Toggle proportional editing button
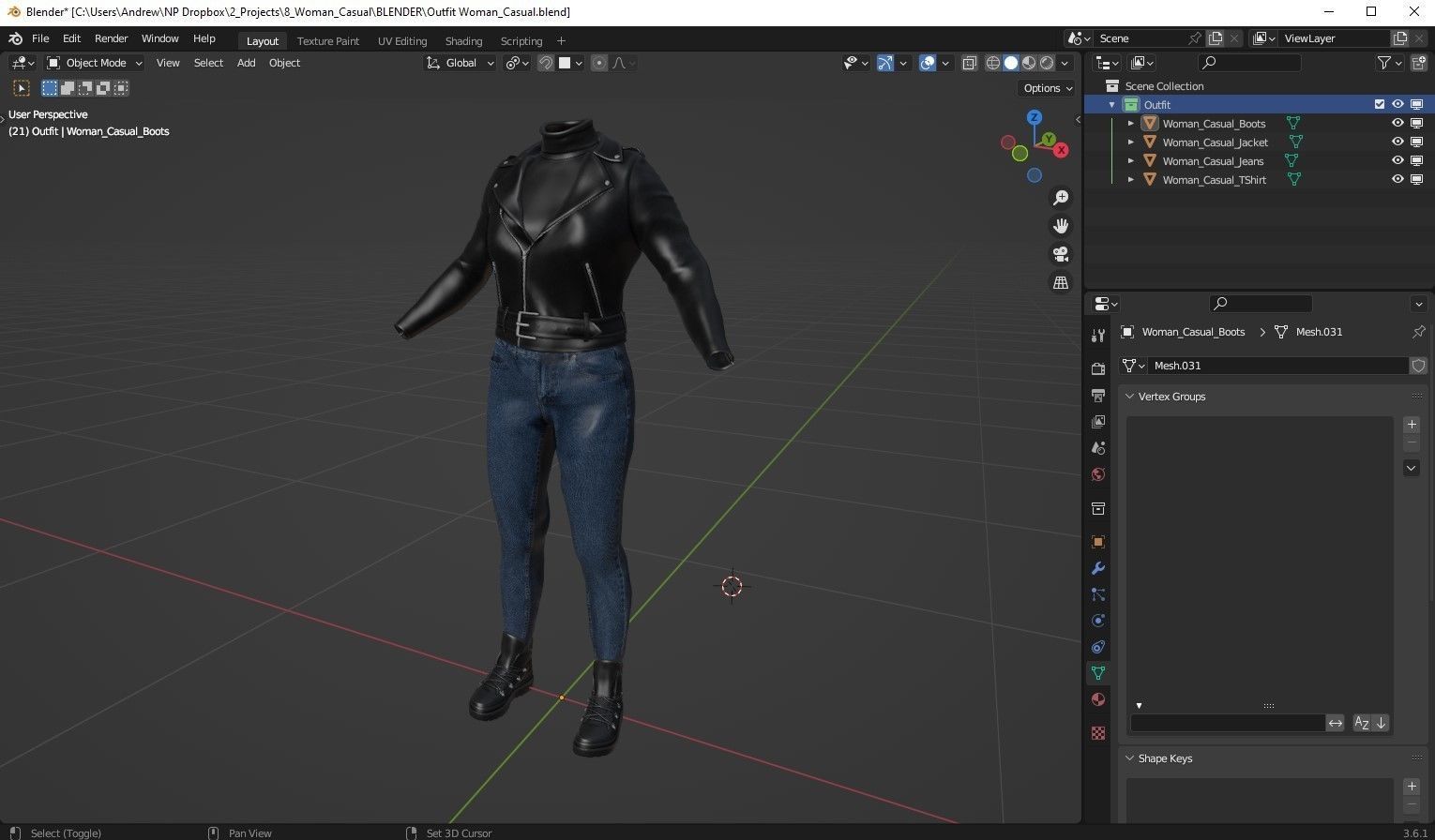The height and width of the screenshot is (840, 1435). click(599, 63)
